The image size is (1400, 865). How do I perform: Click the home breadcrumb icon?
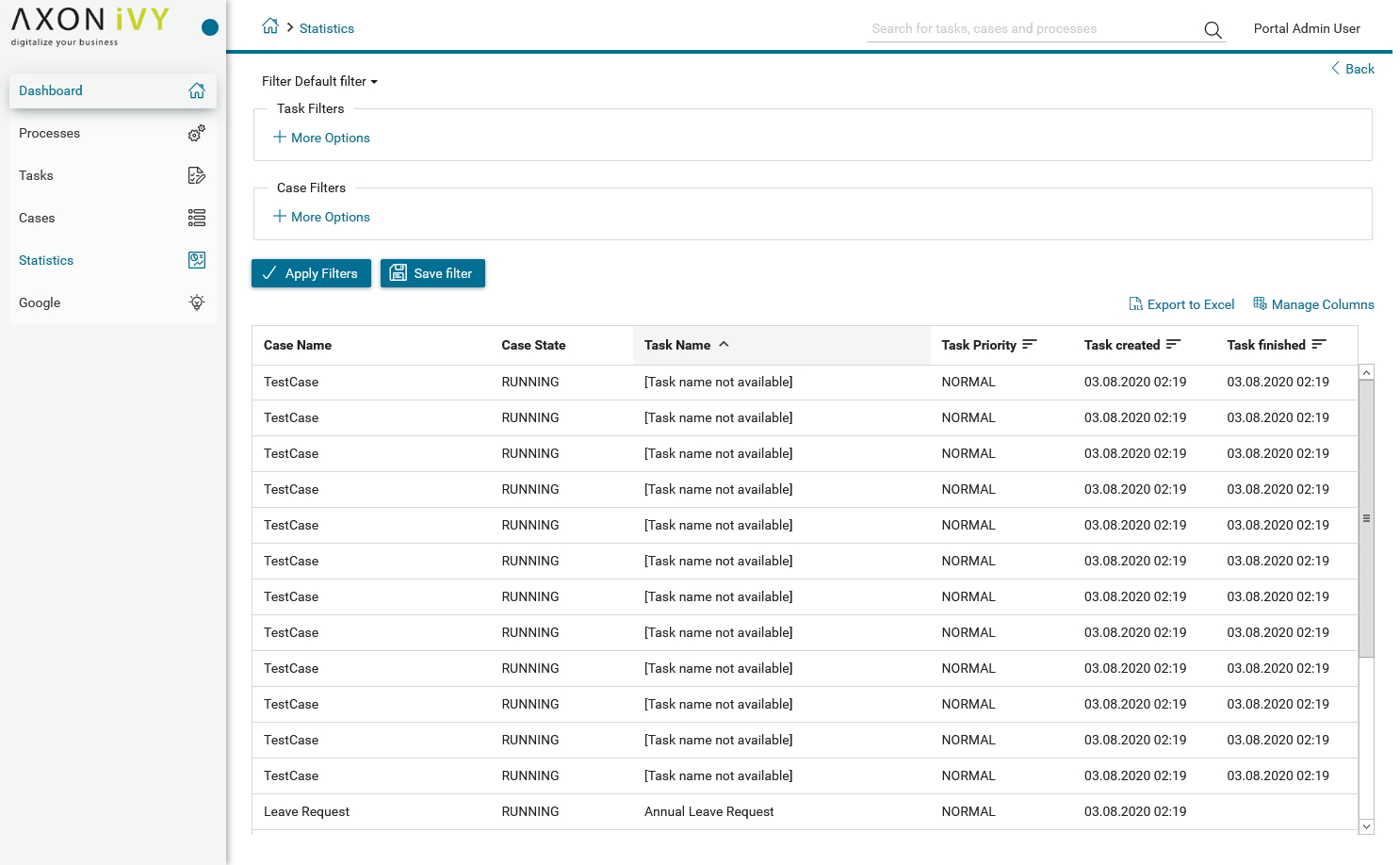[270, 26]
